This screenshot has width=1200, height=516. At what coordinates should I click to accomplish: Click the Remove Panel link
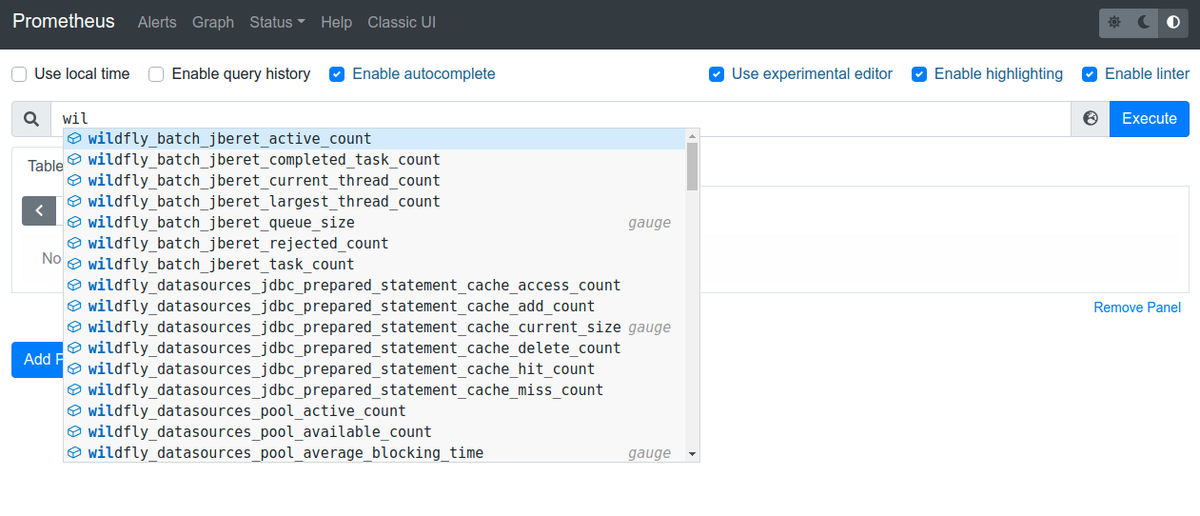1137,308
